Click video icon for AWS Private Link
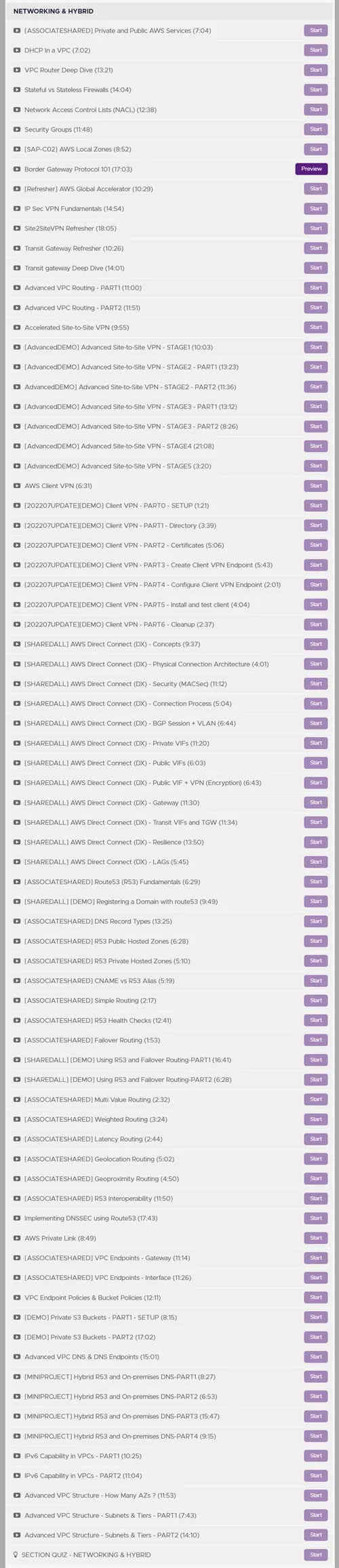Image resolution: width=339 pixels, height=1568 pixels. click(17, 1238)
